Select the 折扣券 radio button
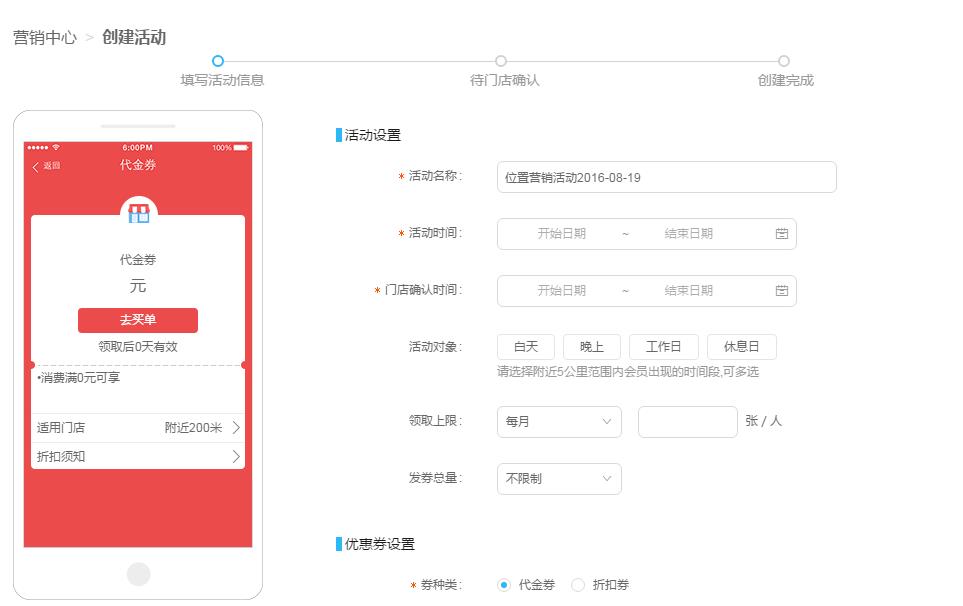 tap(577, 585)
